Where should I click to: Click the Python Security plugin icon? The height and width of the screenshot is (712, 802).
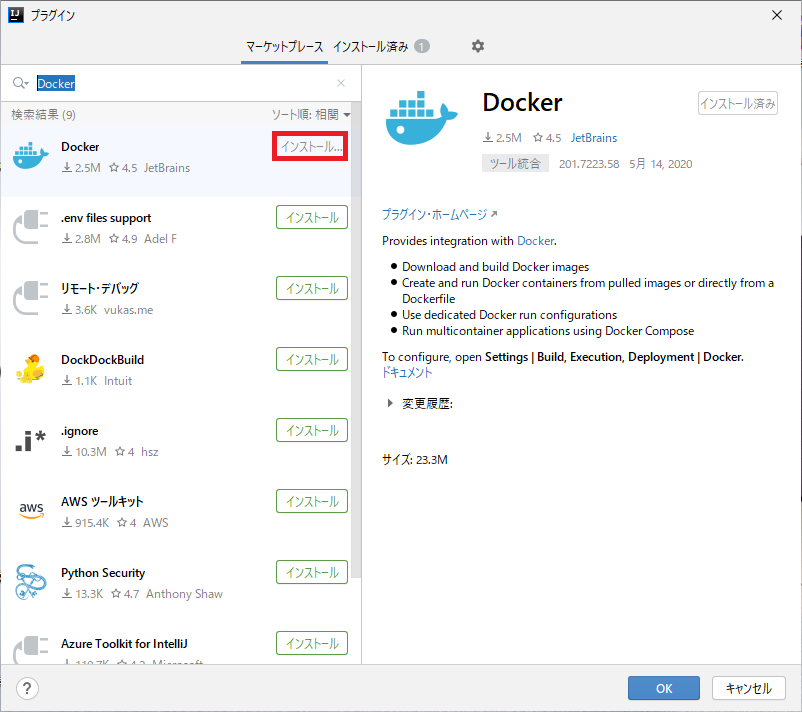(x=31, y=582)
